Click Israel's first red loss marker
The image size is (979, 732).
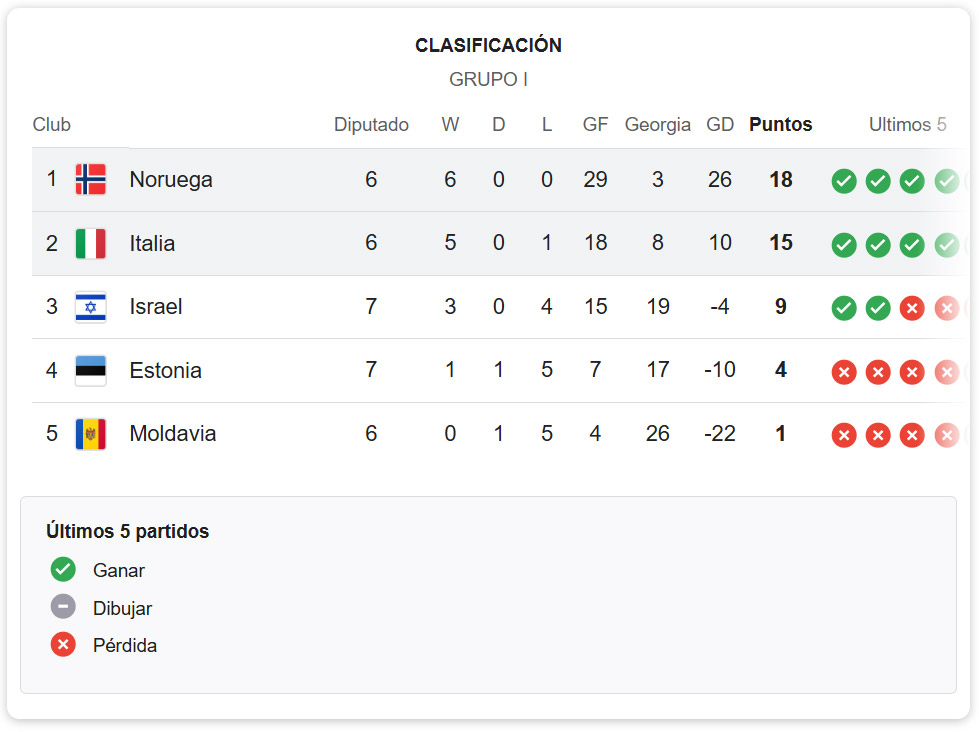911,309
